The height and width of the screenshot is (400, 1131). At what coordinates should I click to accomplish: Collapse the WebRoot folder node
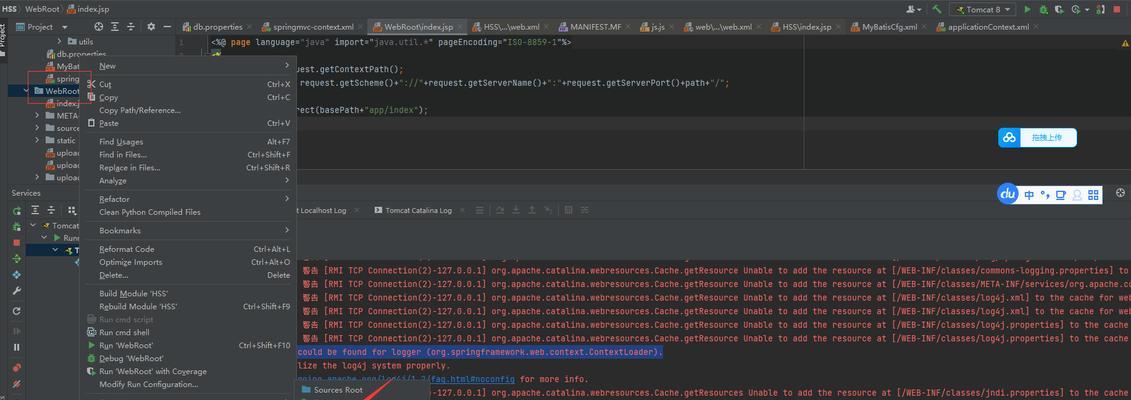(x=27, y=91)
